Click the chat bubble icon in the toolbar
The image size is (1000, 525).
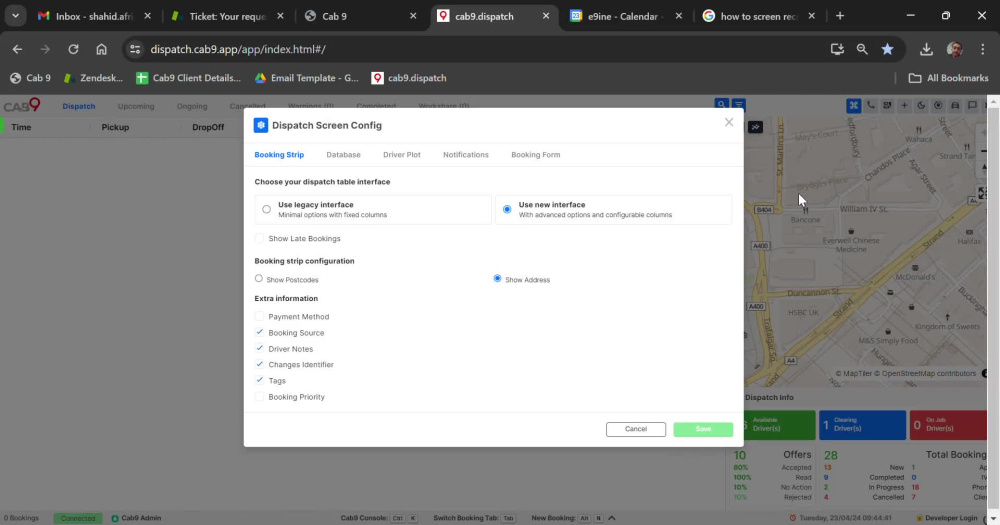click(972, 105)
